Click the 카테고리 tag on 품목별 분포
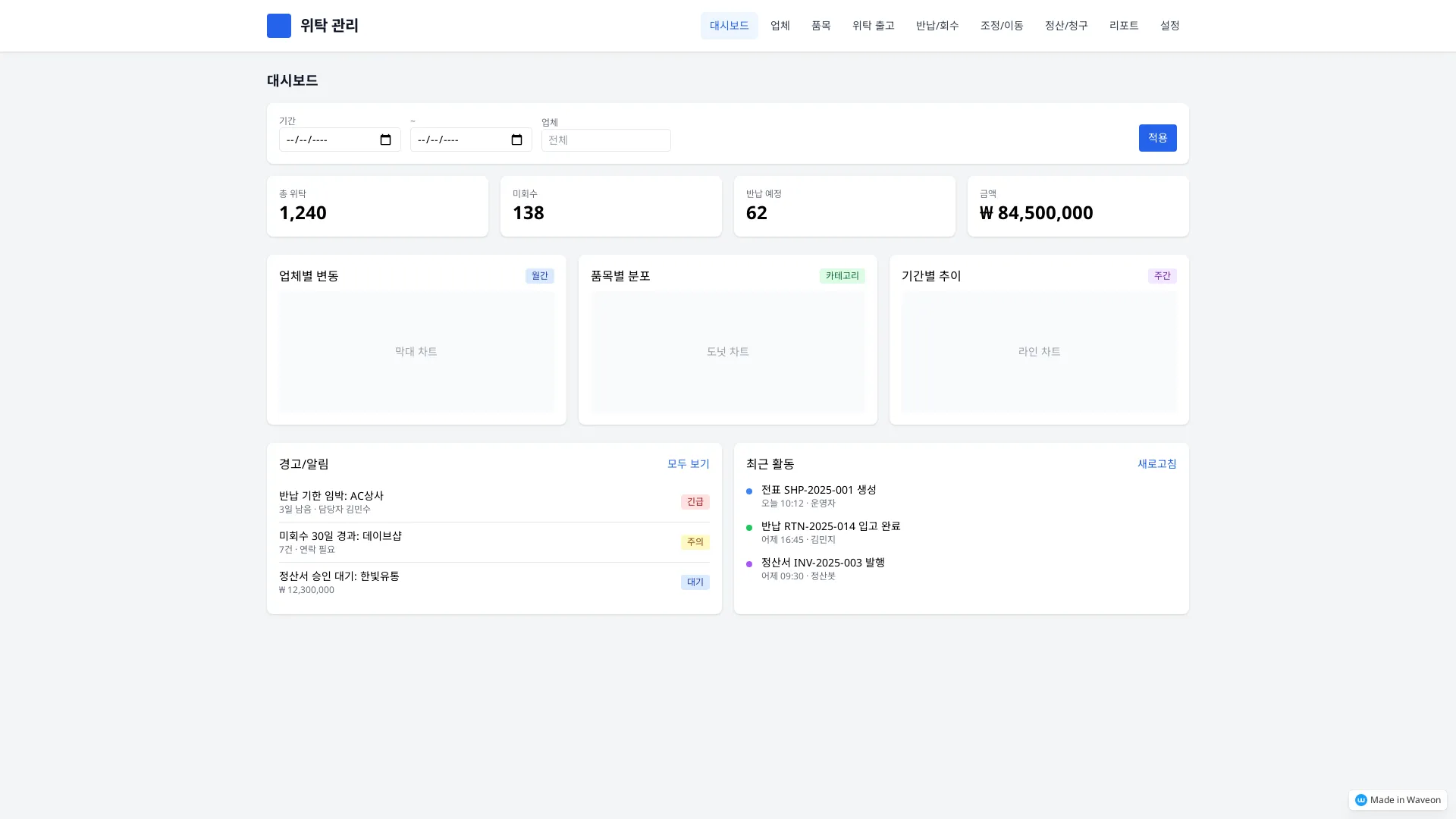1456x819 pixels. click(842, 276)
